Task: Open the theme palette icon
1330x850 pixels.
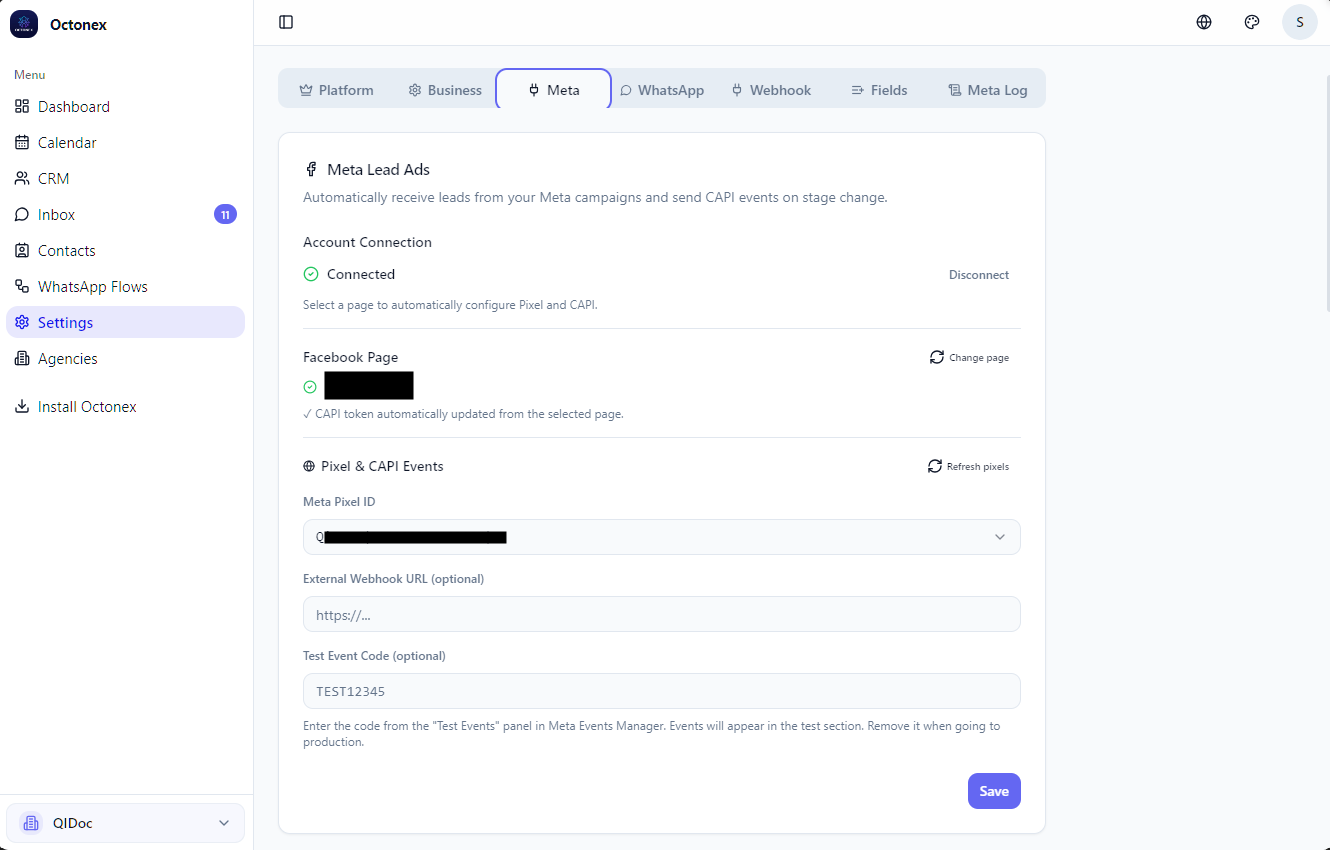Action: point(1252,22)
